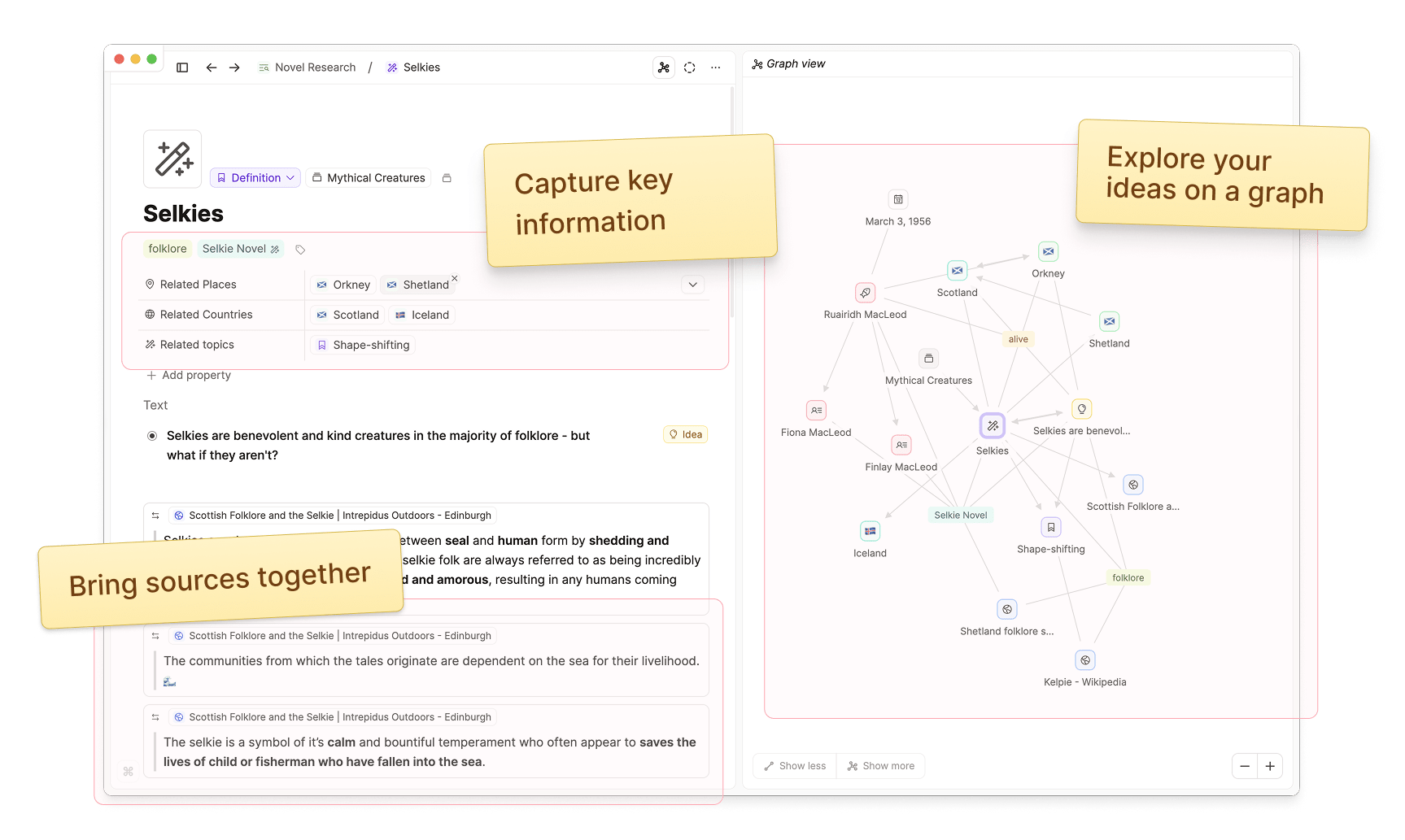The image size is (1405, 840).
Task: Expand the Related Places chevron
Action: click(x=692, y=285)
